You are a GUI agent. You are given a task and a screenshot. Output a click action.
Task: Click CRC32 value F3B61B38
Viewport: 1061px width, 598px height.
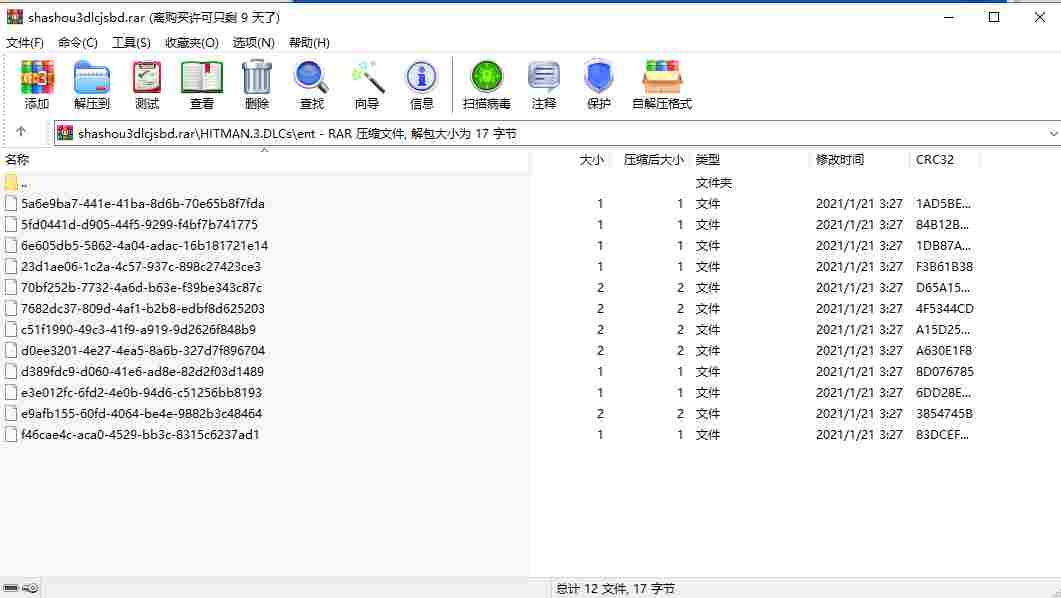[x=944, y=267]
